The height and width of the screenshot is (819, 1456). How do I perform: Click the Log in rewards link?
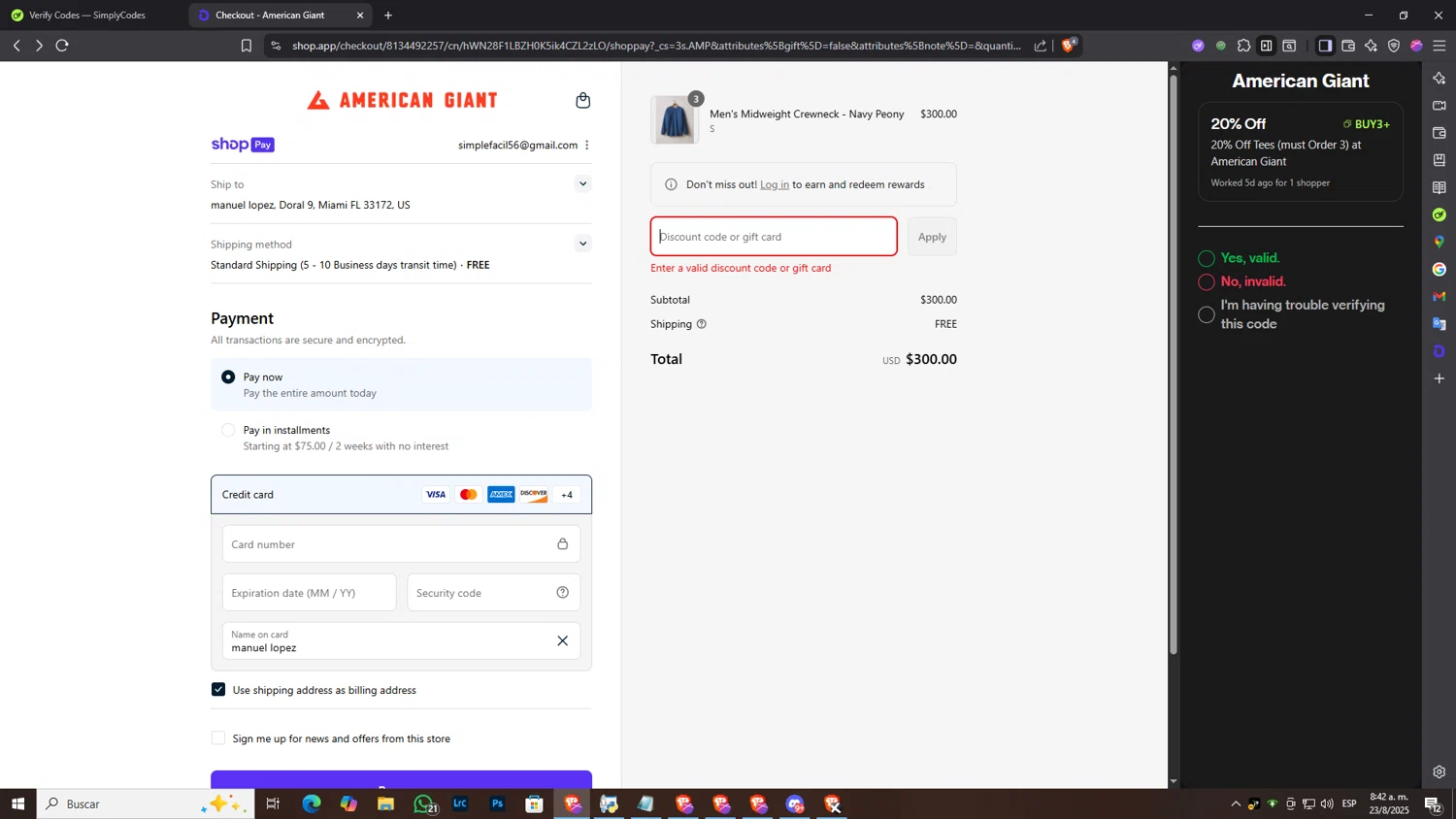tap(775, 184)
